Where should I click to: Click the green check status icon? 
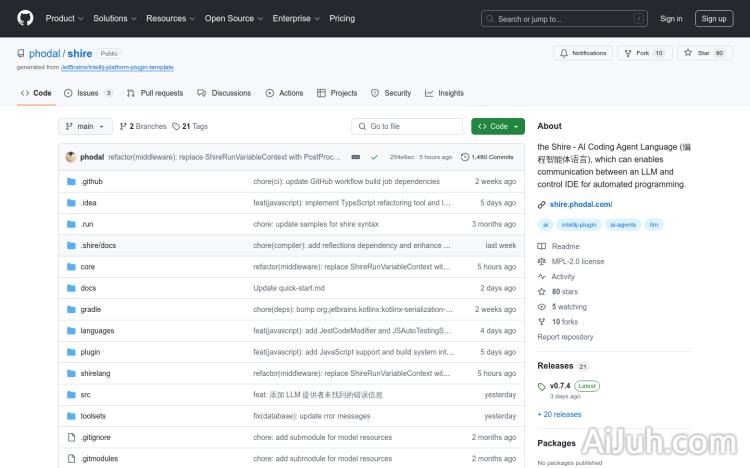tap(374, 157)
